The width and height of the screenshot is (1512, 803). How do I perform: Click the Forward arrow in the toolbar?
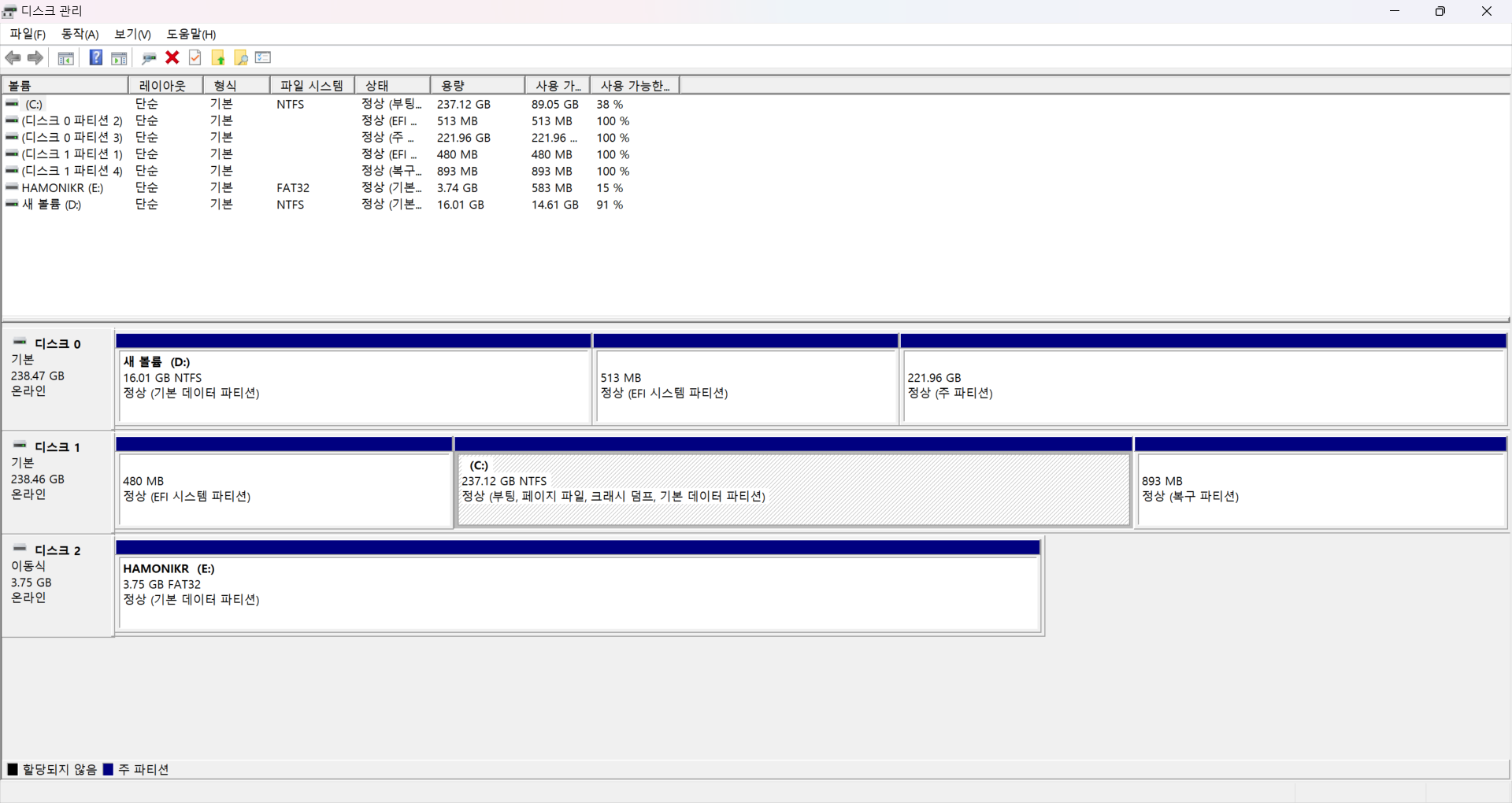coord(35,57)
